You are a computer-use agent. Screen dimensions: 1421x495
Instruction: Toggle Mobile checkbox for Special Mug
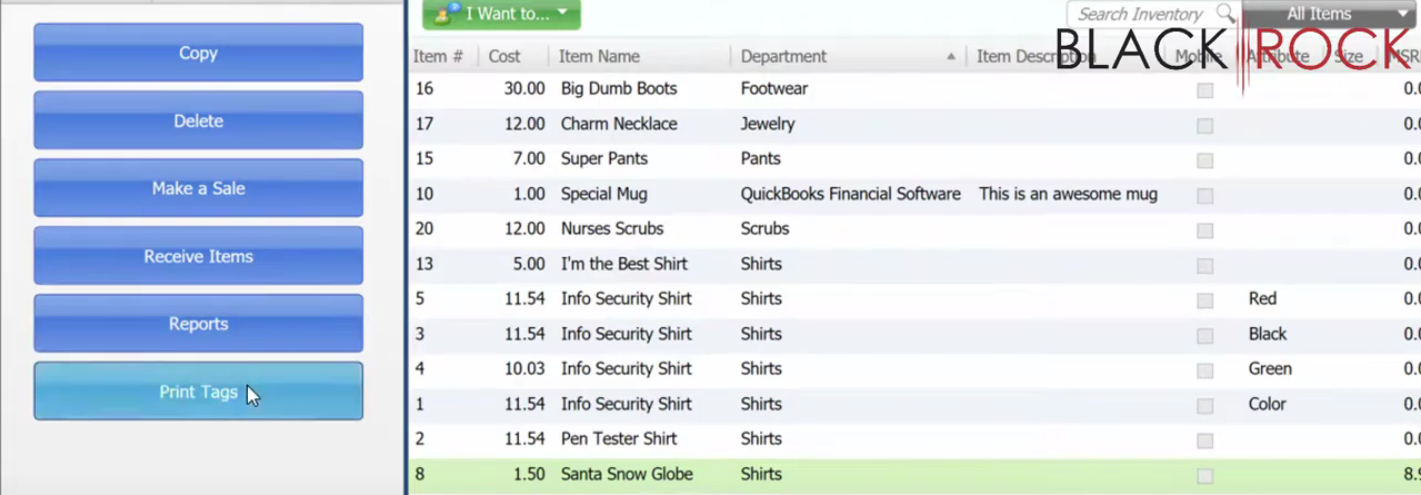tap(1205, 195)
